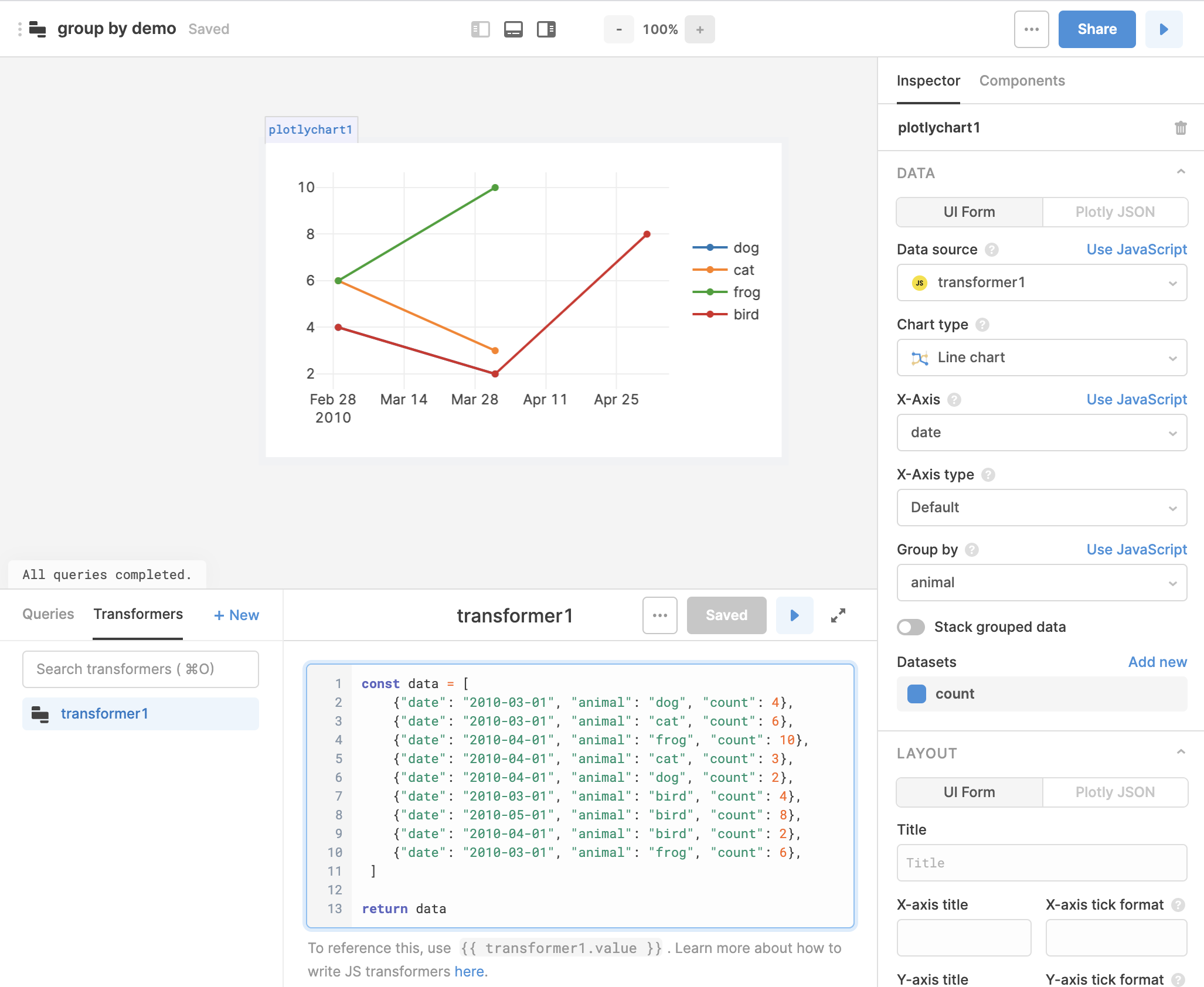
Task: Toggle the bird series in chart legend
Action: click(726, 315)
